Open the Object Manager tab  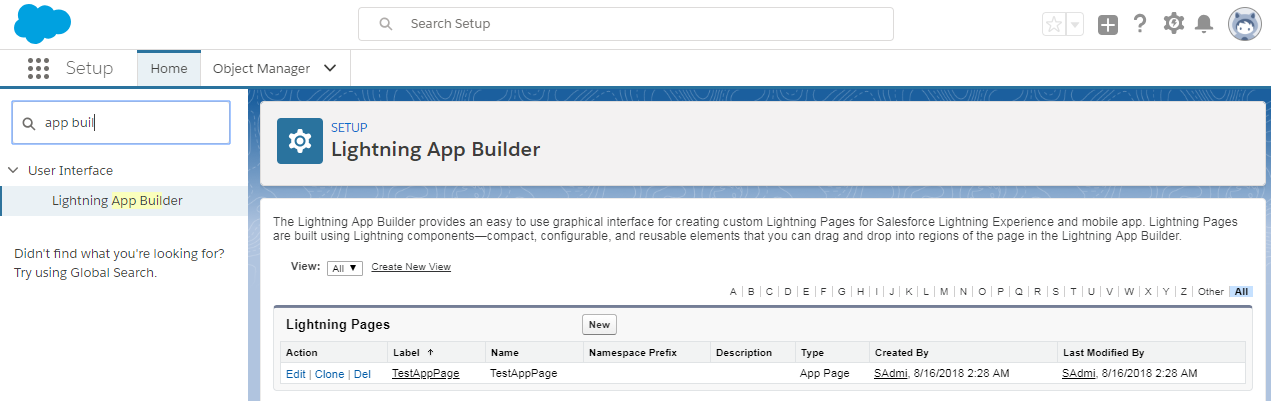point(261,68)
